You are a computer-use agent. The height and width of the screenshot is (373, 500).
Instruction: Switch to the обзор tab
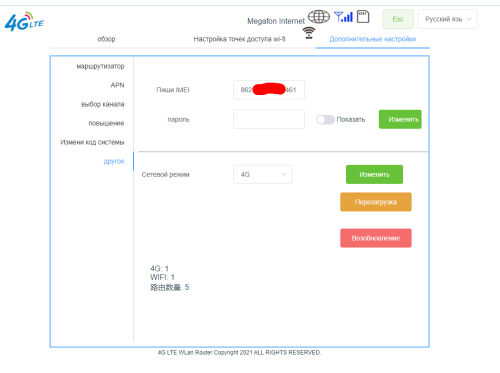(x=106, y=39)
